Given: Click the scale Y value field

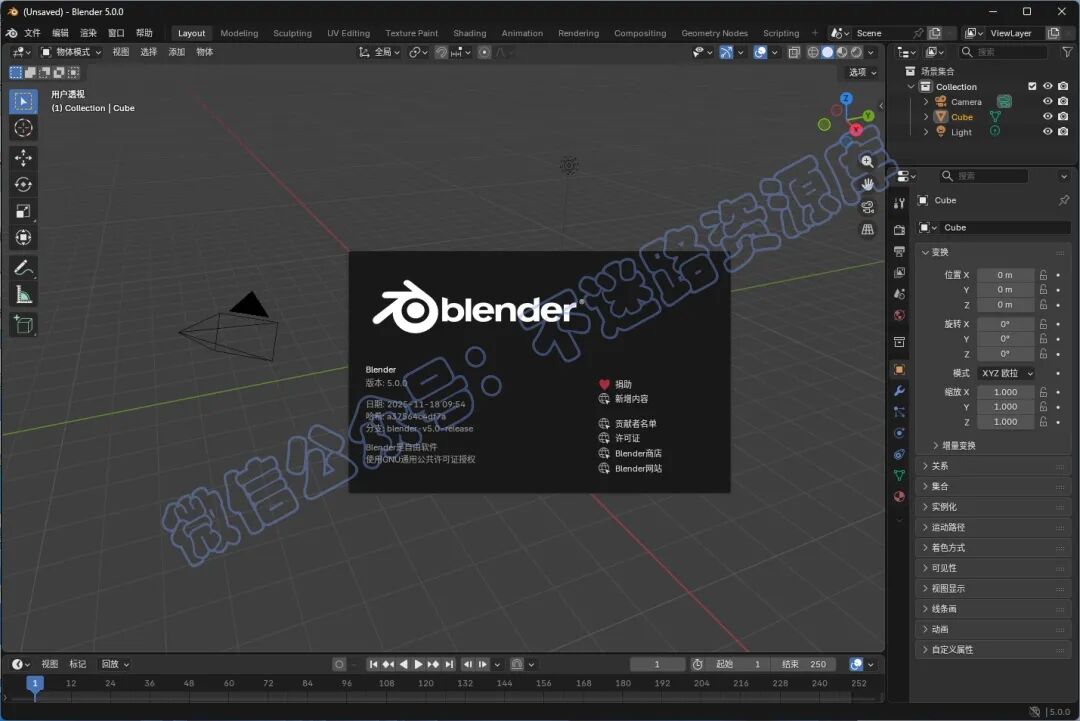Looking at the screenshot, I should [1006, 407].
